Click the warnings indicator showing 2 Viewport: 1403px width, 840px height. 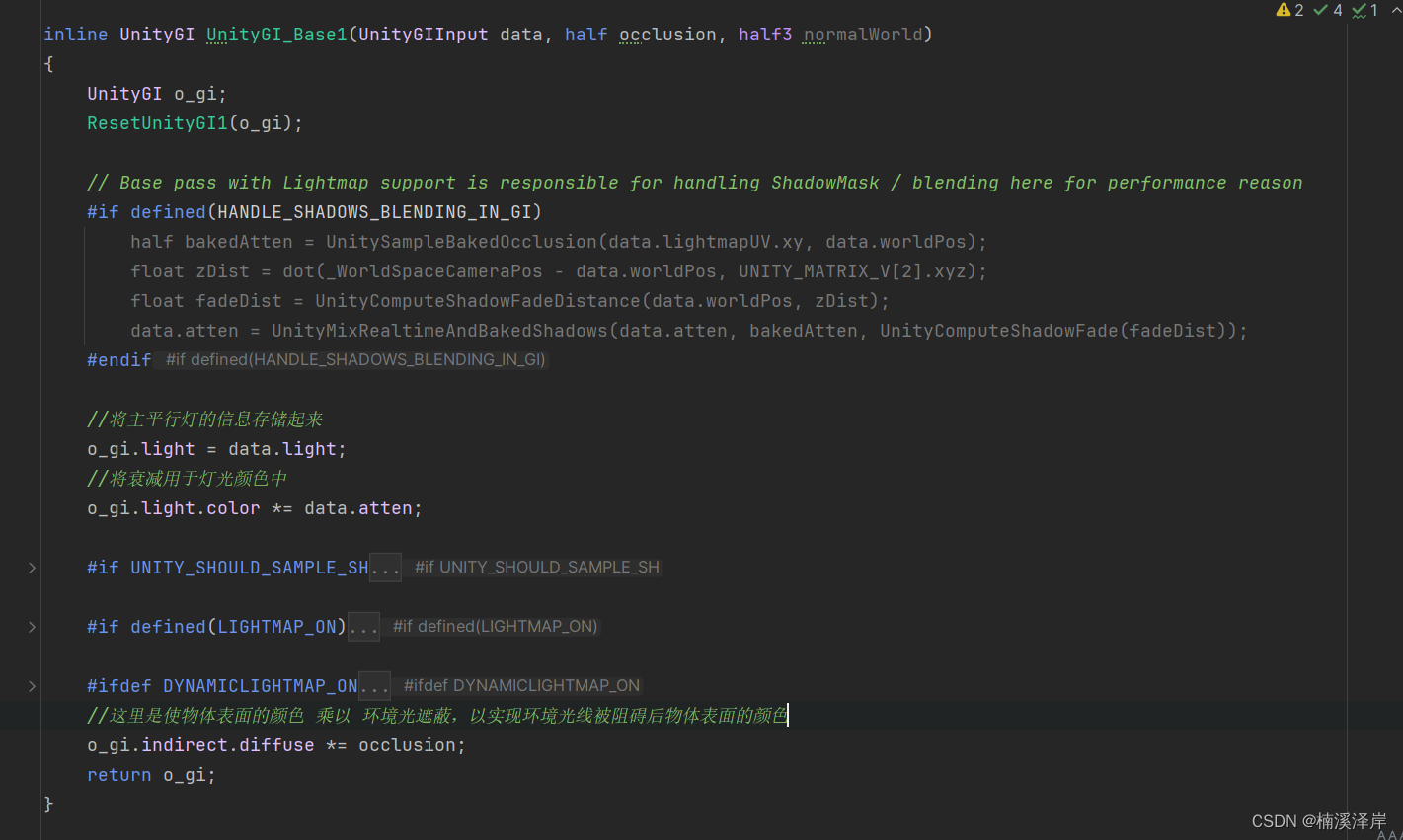pos(1289,10)
